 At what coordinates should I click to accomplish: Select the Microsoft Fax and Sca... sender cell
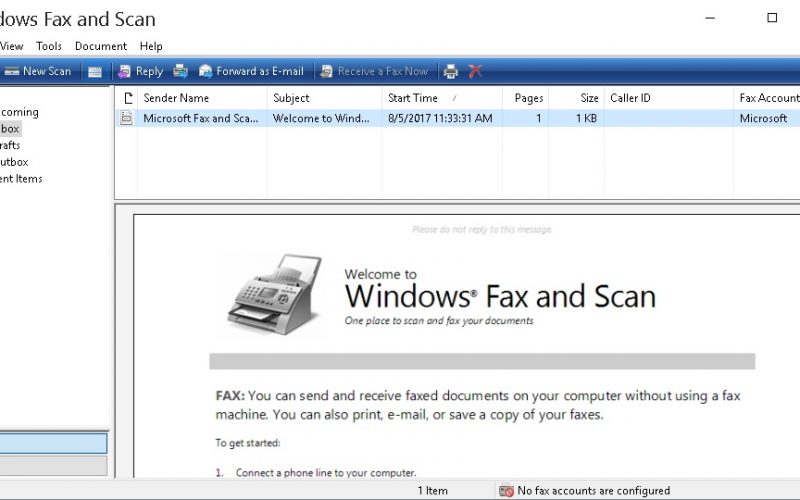click(201, 118)
